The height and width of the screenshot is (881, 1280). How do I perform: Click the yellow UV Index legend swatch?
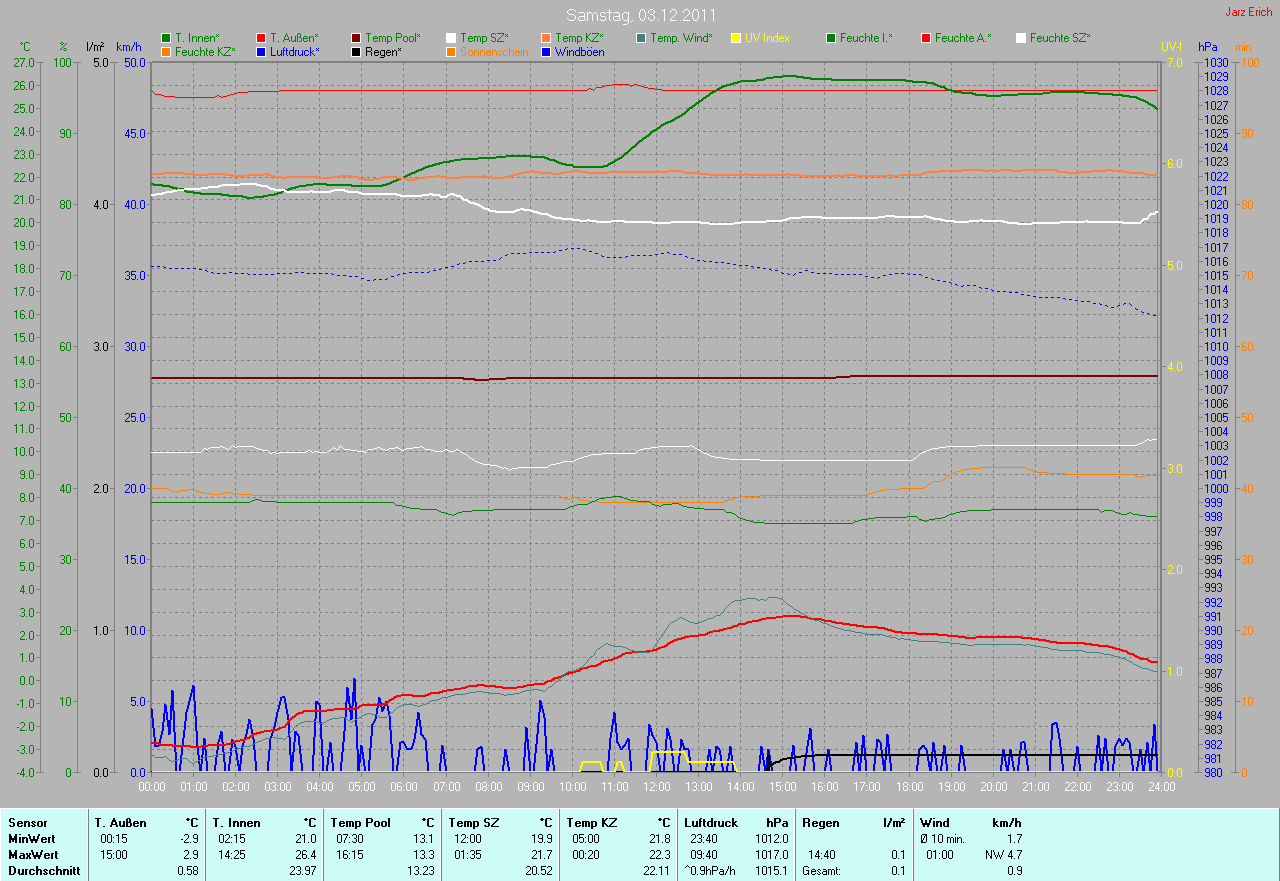point(767,38)
